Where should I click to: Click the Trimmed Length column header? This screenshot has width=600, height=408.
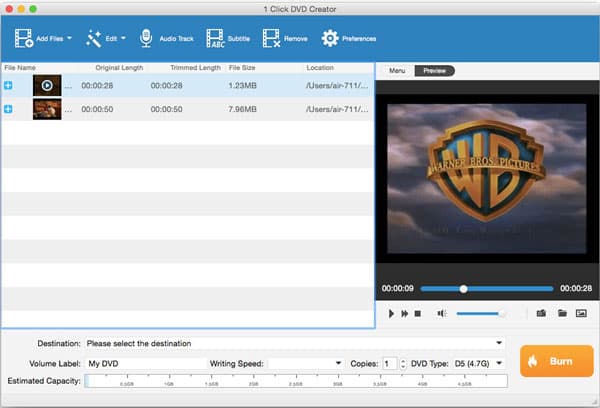pyautogui.click(x=195, y=68)
